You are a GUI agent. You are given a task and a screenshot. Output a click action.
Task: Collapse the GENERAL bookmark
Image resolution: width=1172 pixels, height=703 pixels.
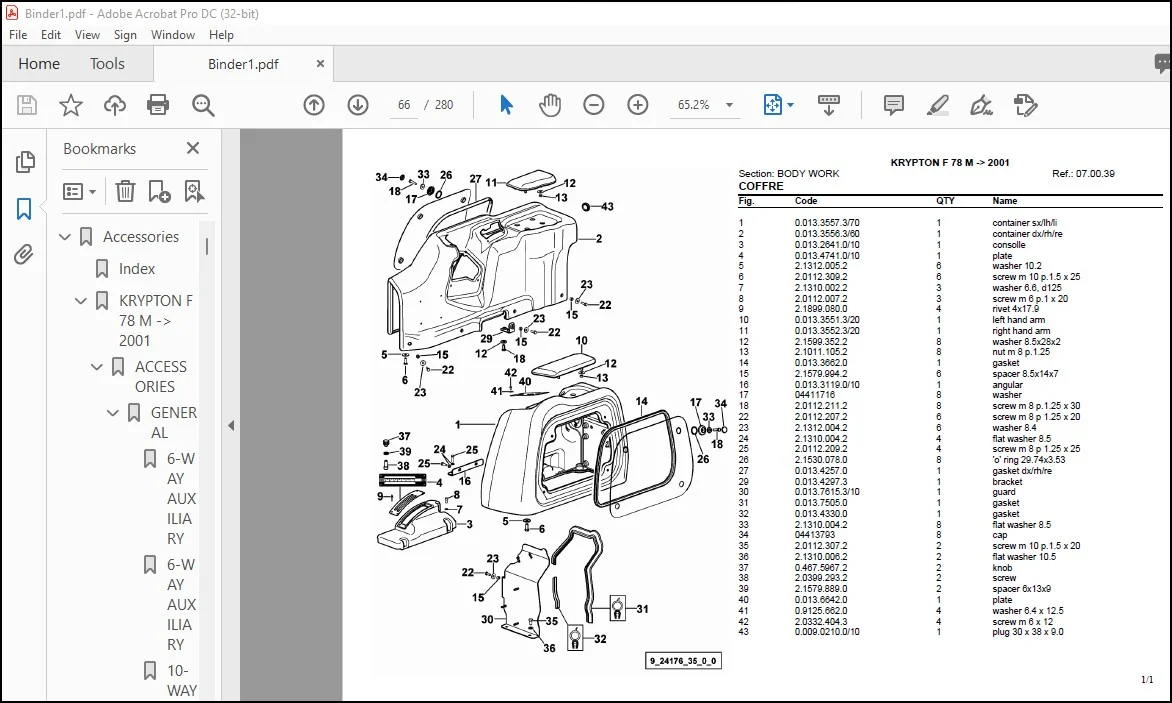pyautogui.click(x=112, y=412)
